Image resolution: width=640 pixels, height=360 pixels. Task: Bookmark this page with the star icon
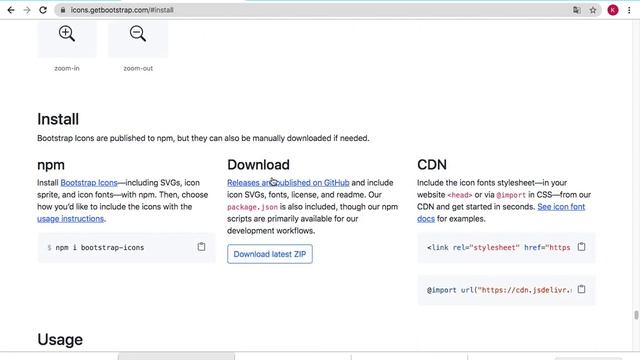(x=593, y=10)
